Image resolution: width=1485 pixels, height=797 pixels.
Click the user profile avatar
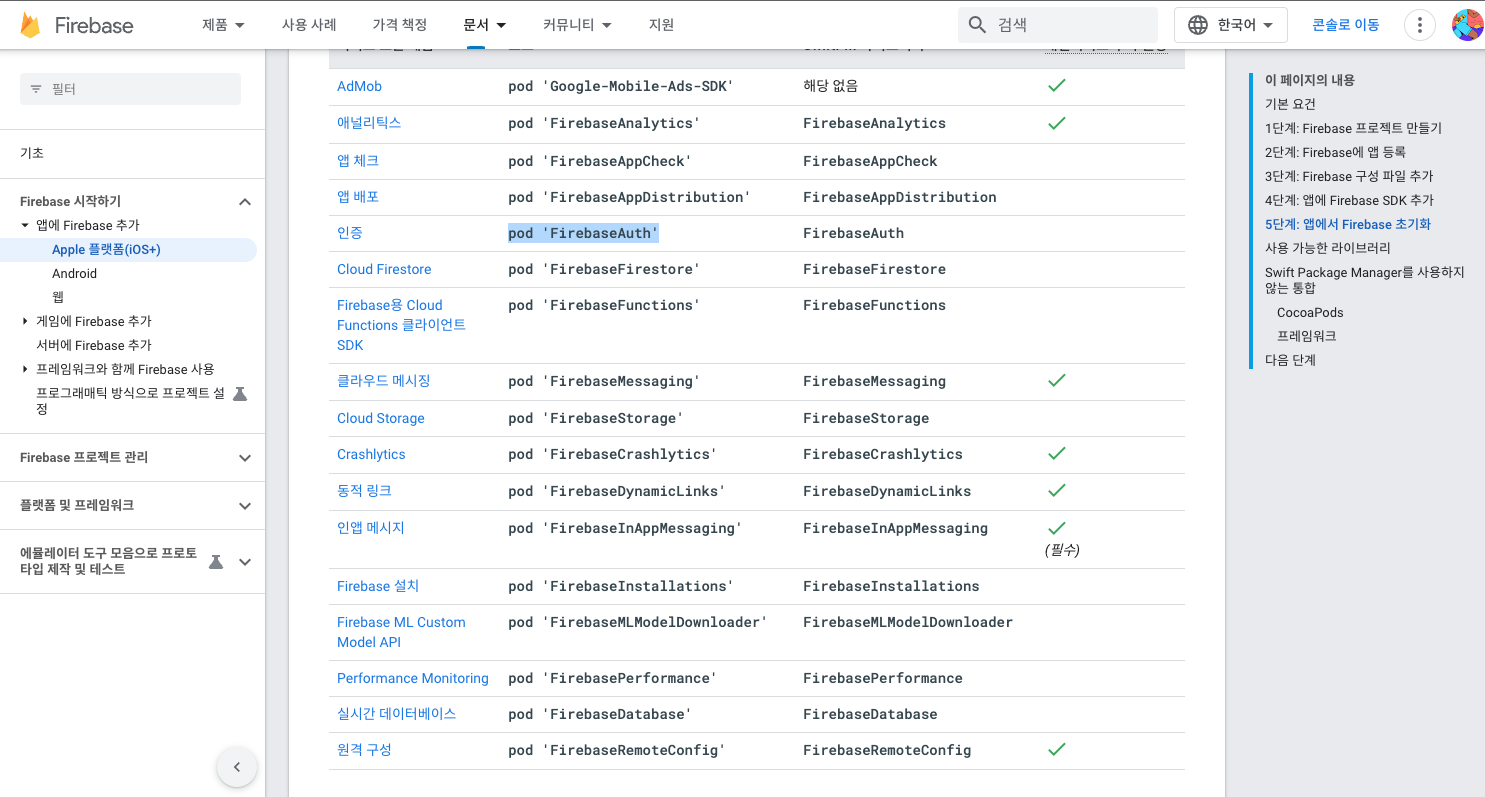1466,24
